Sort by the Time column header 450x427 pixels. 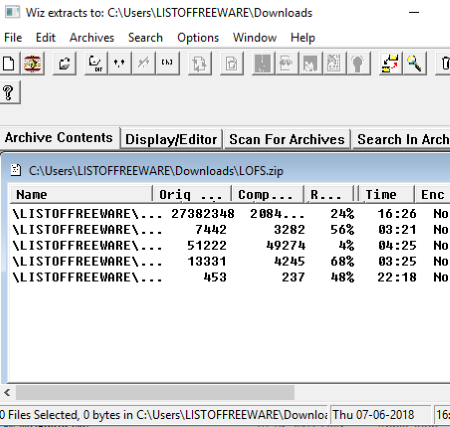387,195
